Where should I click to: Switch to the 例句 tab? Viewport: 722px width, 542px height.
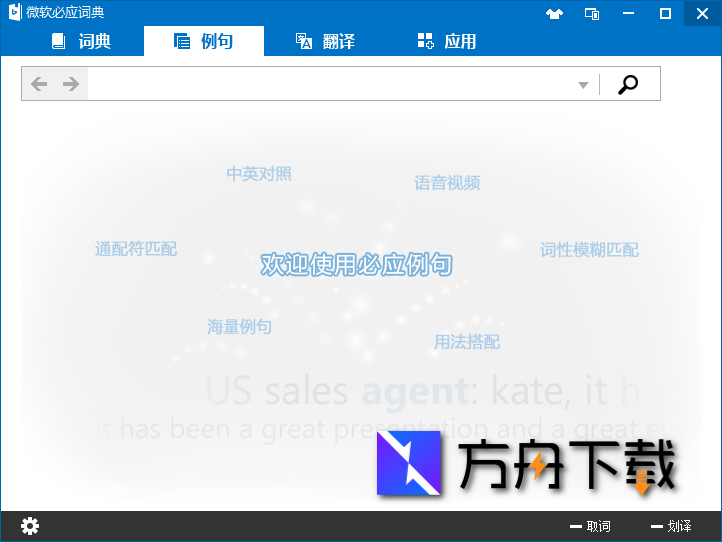[x=204, y=41]
